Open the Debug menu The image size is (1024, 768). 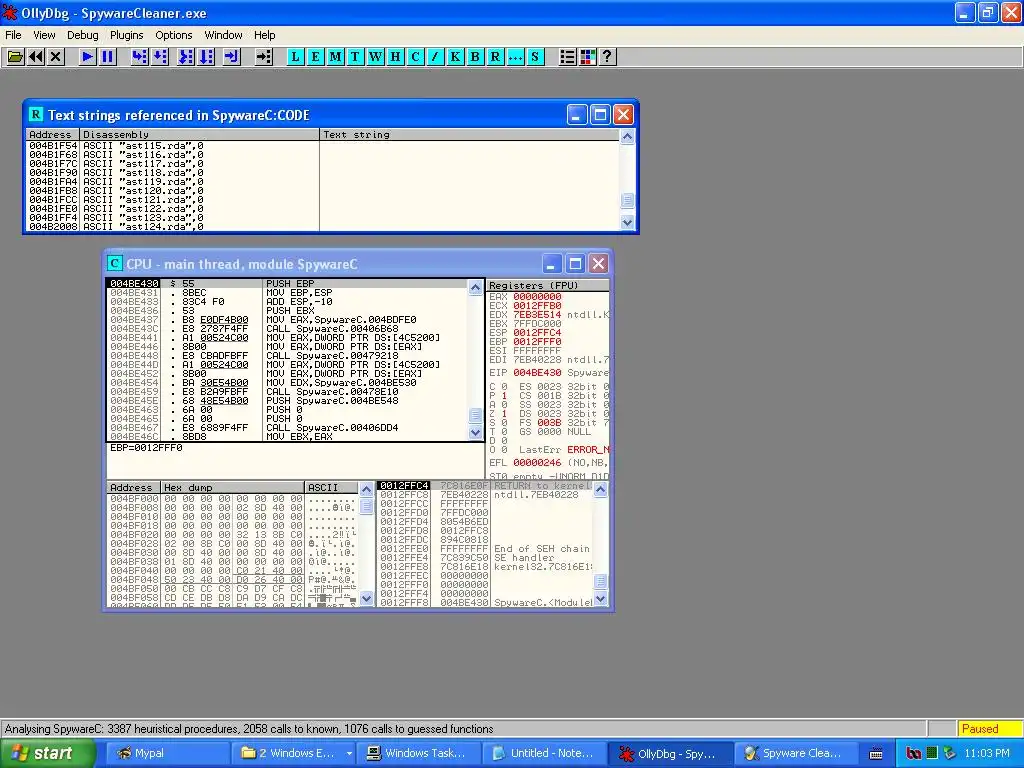[82, 35]
